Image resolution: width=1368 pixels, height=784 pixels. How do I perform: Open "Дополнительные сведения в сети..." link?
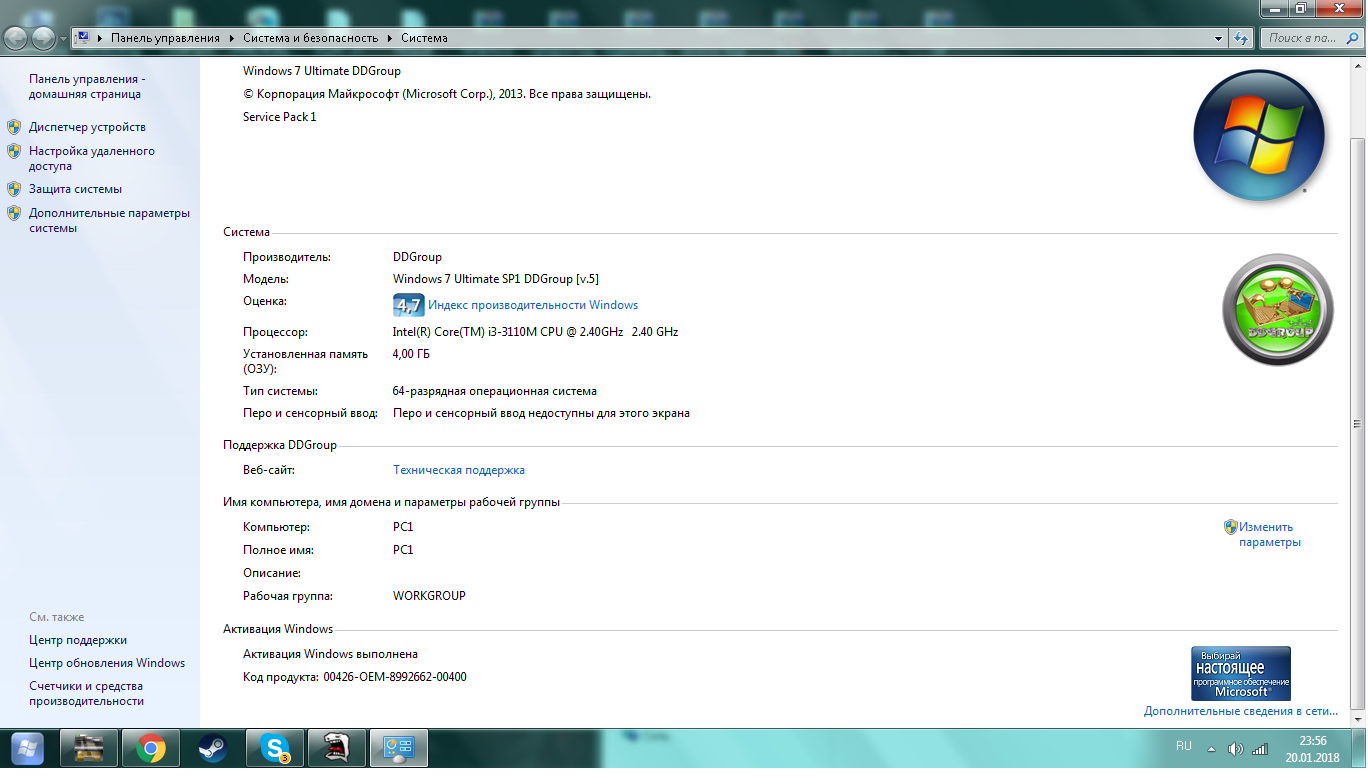click(x=1241, y=711)
